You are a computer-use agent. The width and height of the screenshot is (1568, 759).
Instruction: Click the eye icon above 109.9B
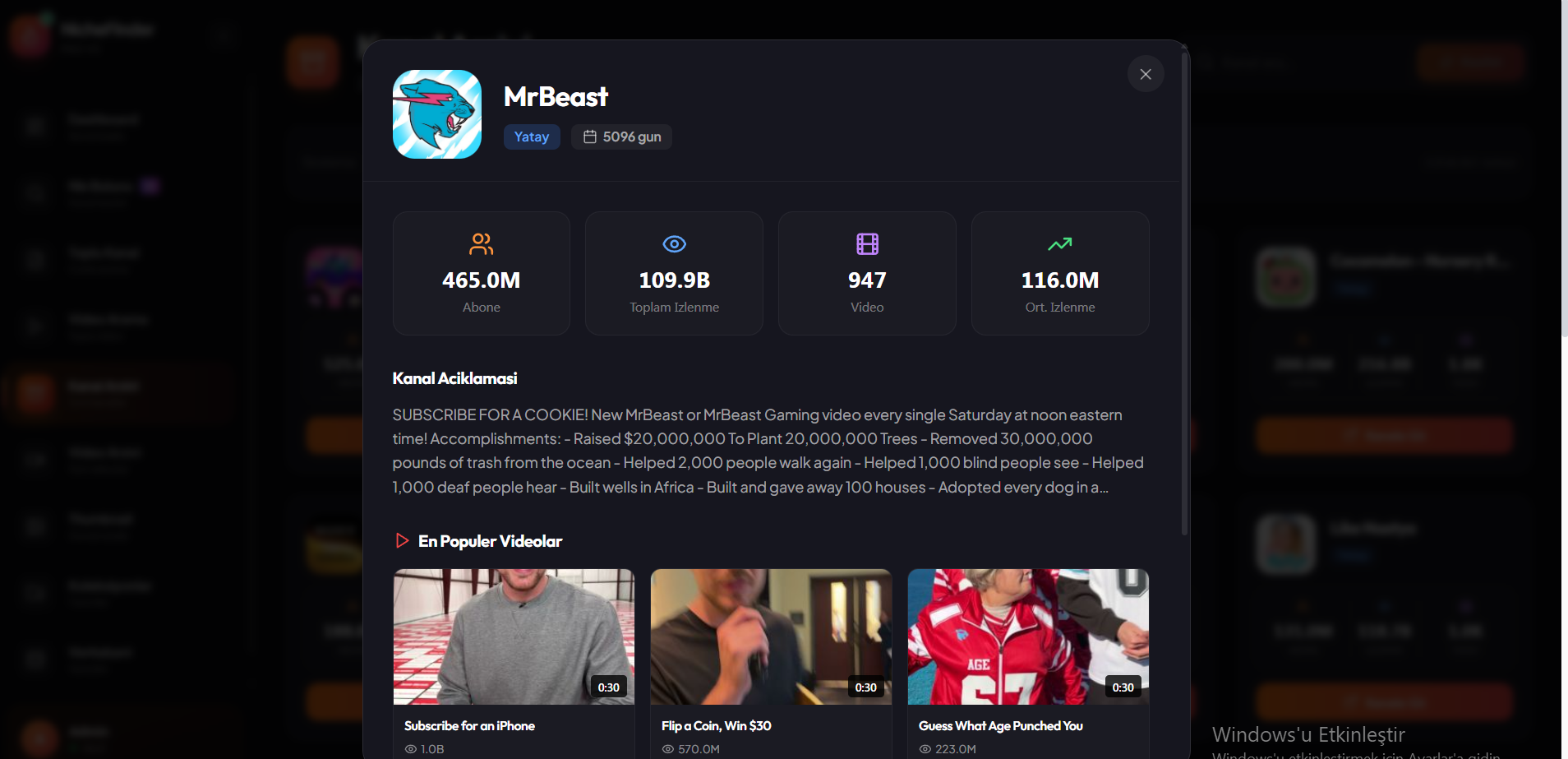(x=675, y=243)
